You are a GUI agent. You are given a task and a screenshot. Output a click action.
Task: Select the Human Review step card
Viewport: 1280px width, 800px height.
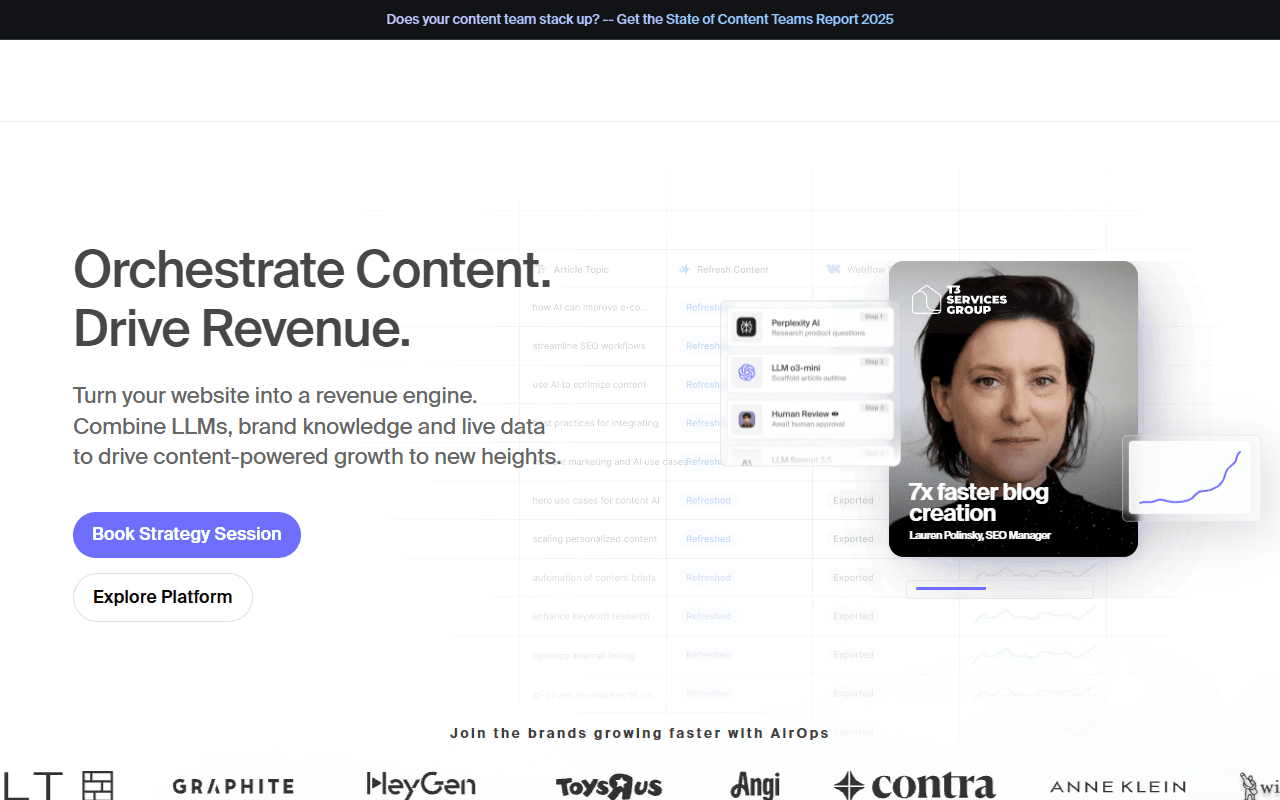tap(811, 419)
